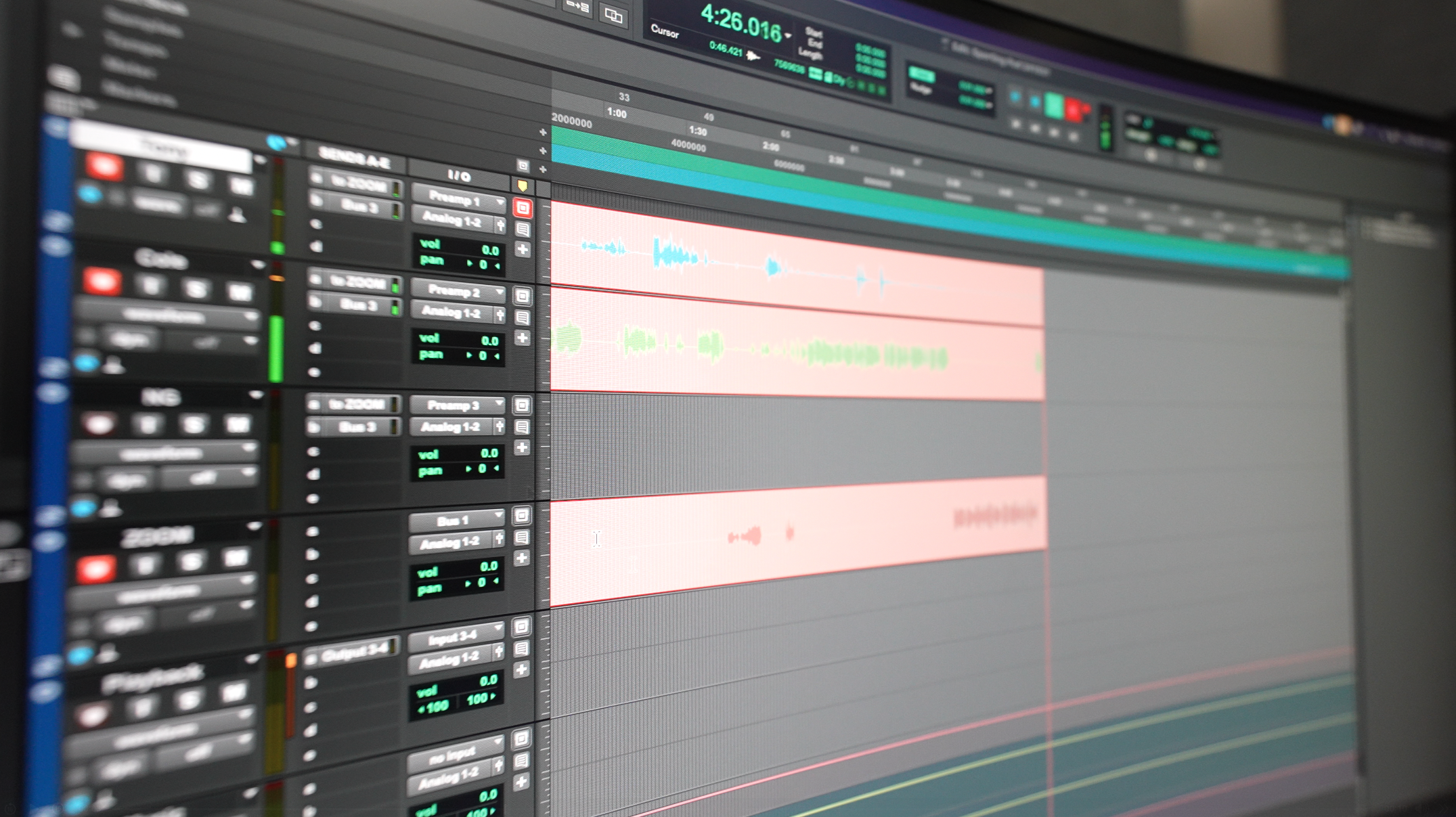Click the arrow-to-list icon in top toolbar
This screenshot has height=817, width=1456.
[577, 7]
